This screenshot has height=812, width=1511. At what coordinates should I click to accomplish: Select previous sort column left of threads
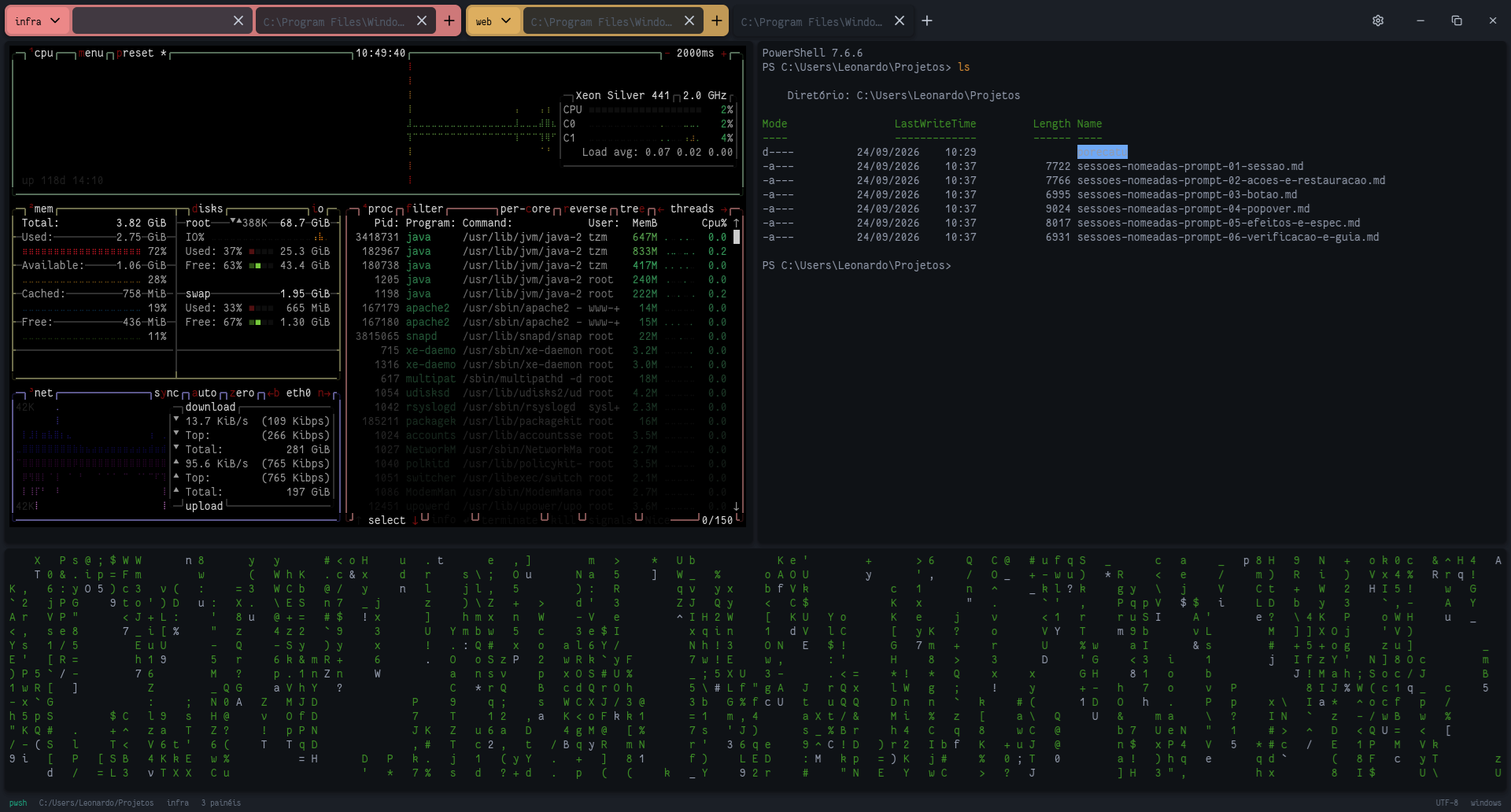coord(660,209)
